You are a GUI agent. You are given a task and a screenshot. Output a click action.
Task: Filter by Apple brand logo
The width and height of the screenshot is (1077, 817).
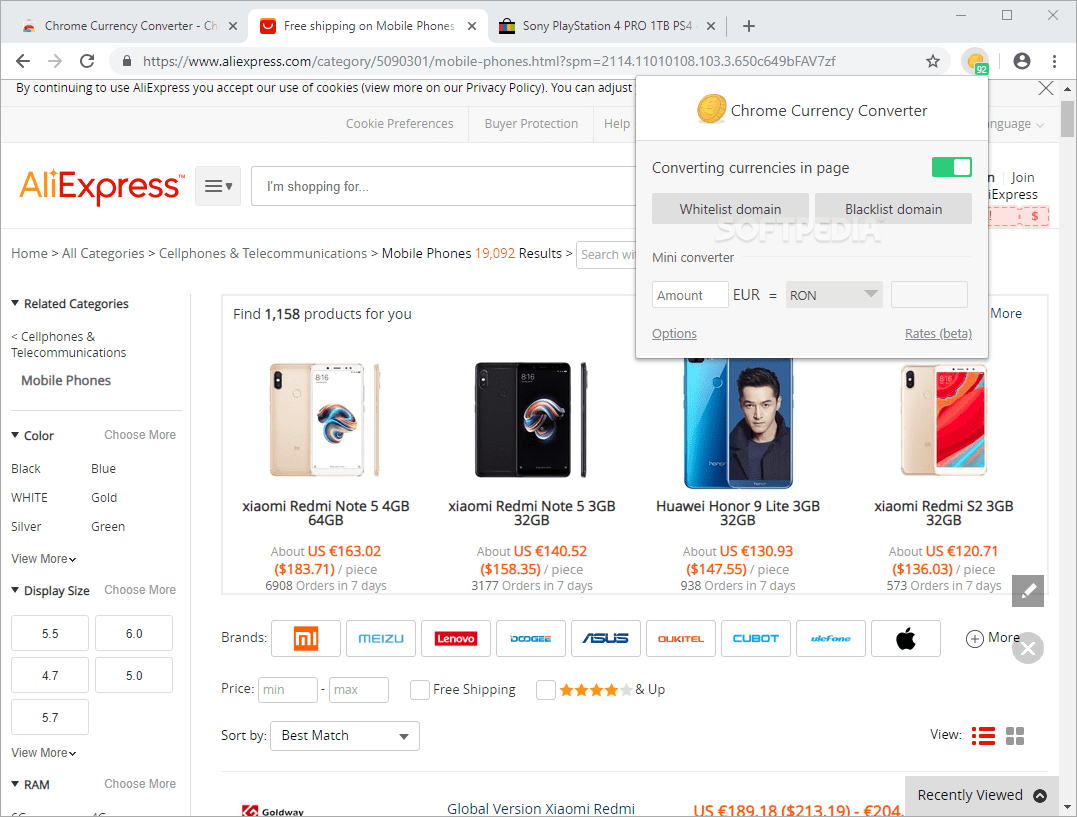(x=905, y=638)
